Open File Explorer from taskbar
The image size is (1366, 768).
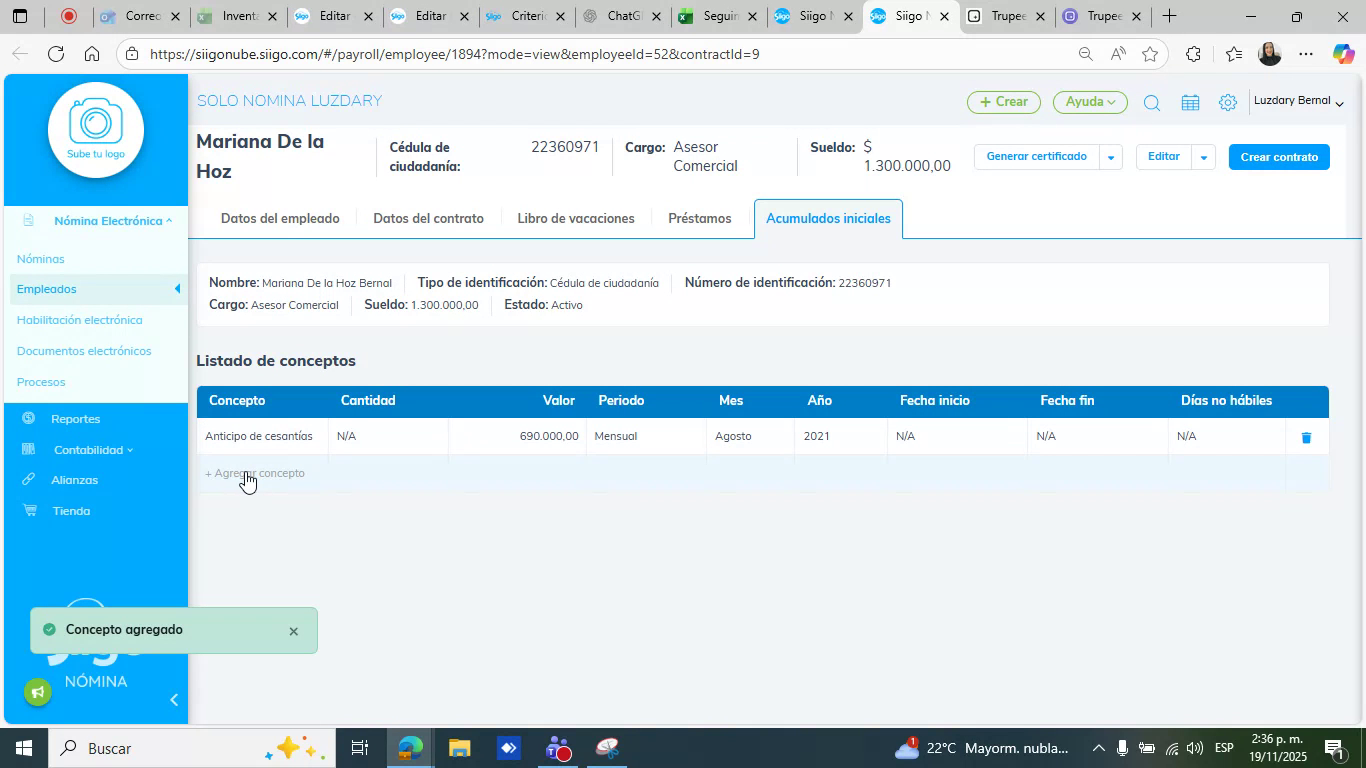pos(459,748)
